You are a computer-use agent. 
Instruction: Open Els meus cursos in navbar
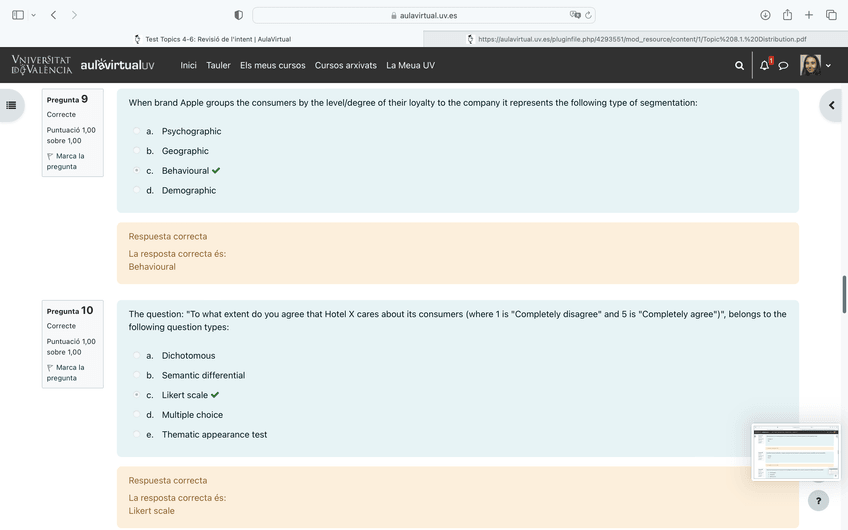coord(272,65)
